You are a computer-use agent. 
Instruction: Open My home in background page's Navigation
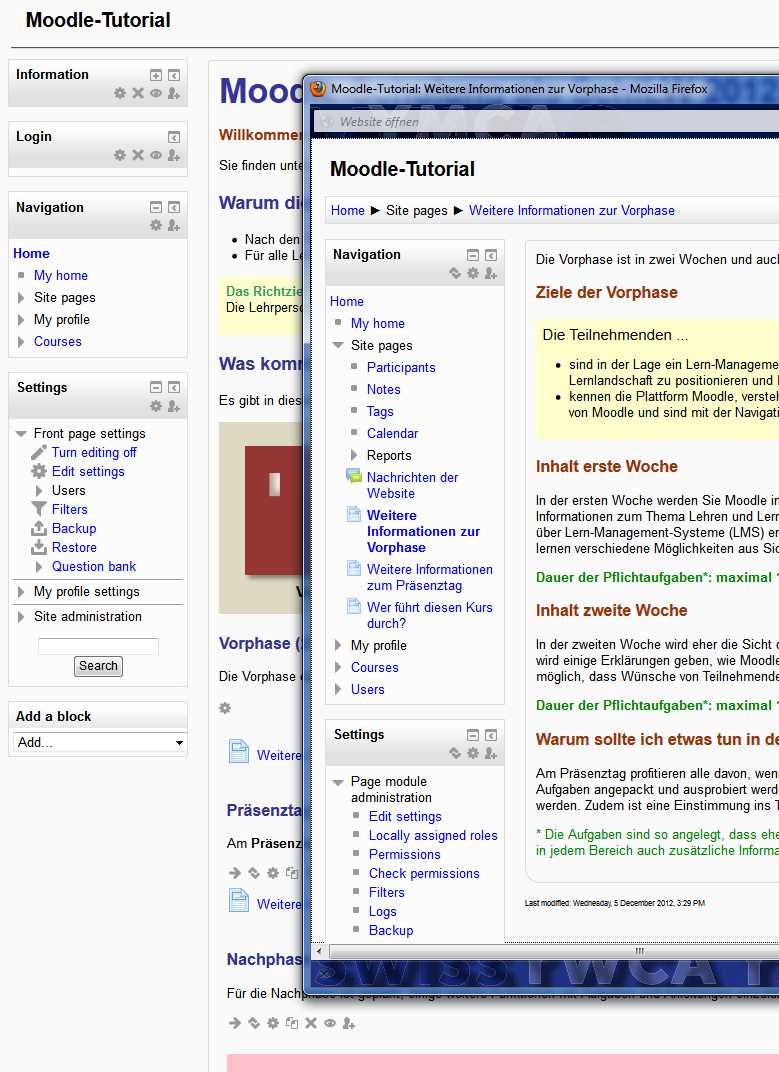(x=61, y=276)
